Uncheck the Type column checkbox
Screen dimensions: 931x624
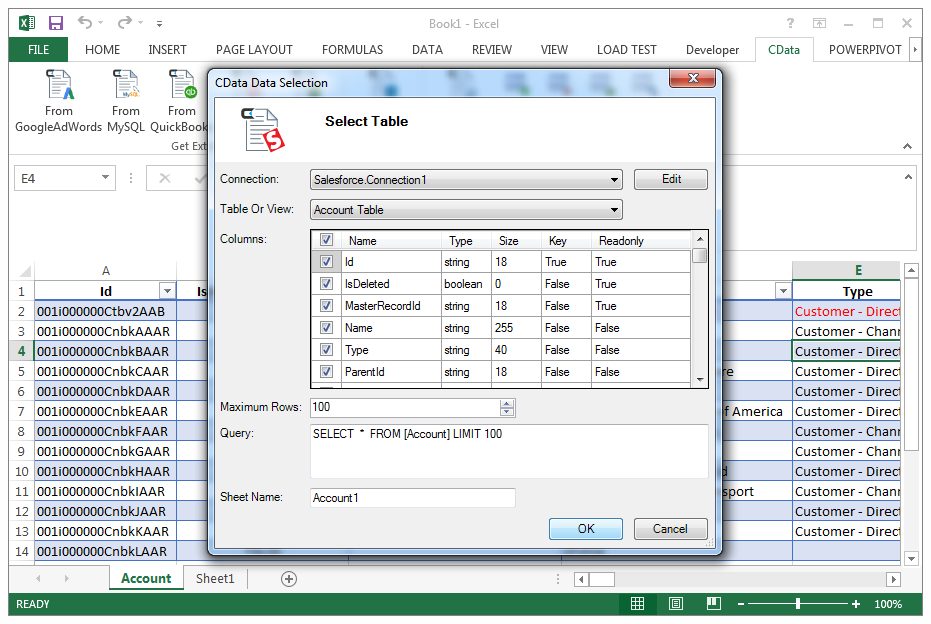tap(326, 350)
